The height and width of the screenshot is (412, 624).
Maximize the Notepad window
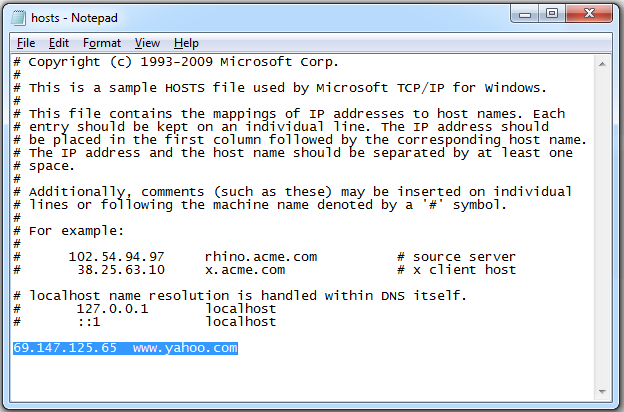pyautogui.click(x=552, y=14)
